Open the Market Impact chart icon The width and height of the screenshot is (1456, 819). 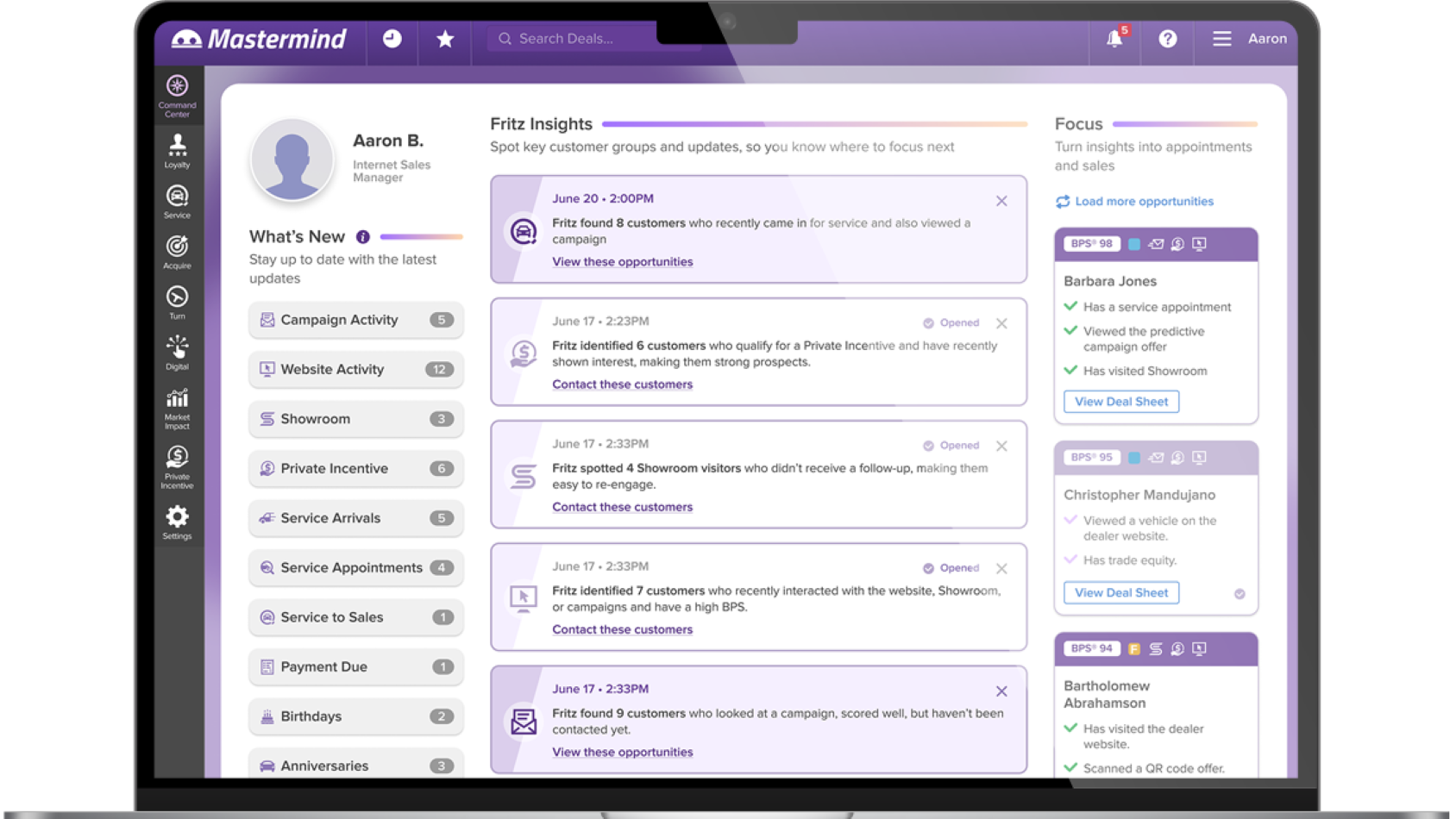177,407
